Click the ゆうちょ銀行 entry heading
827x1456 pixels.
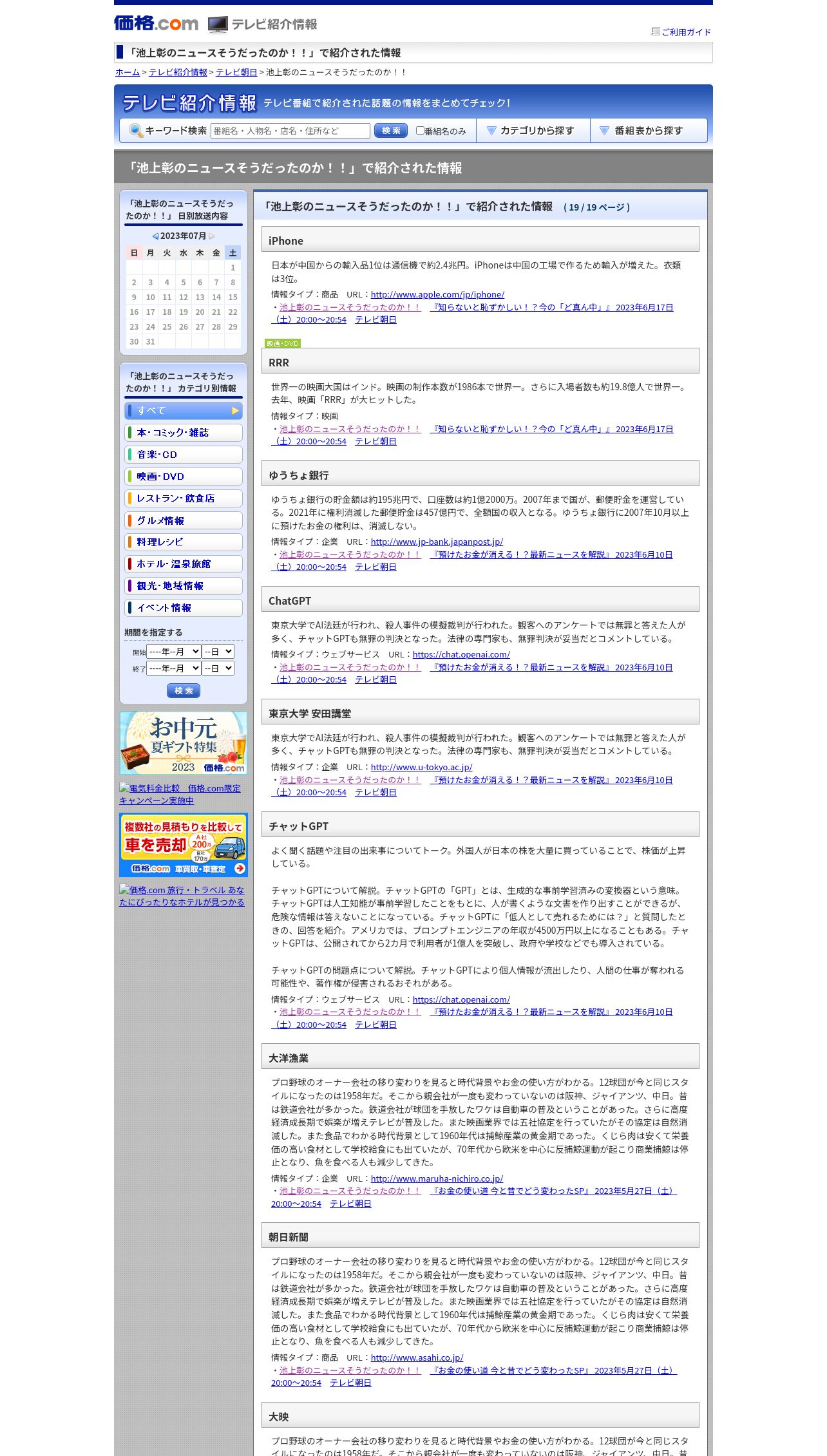tap(299, 476)
